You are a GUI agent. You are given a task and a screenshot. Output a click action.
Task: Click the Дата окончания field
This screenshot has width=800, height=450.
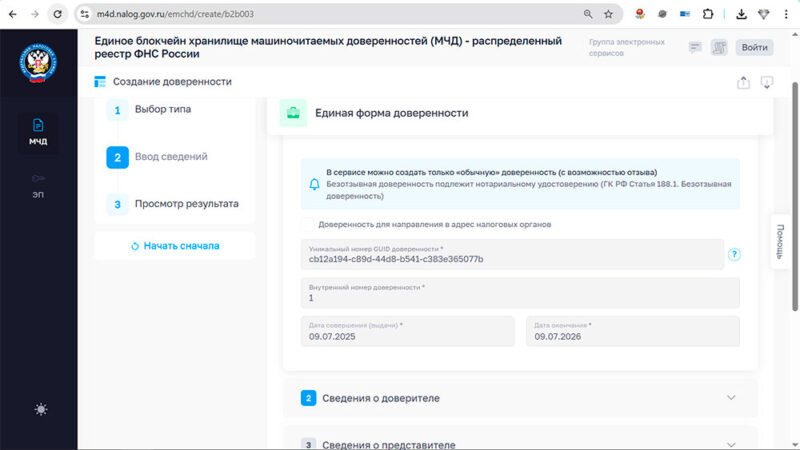(x=633, y=331)
